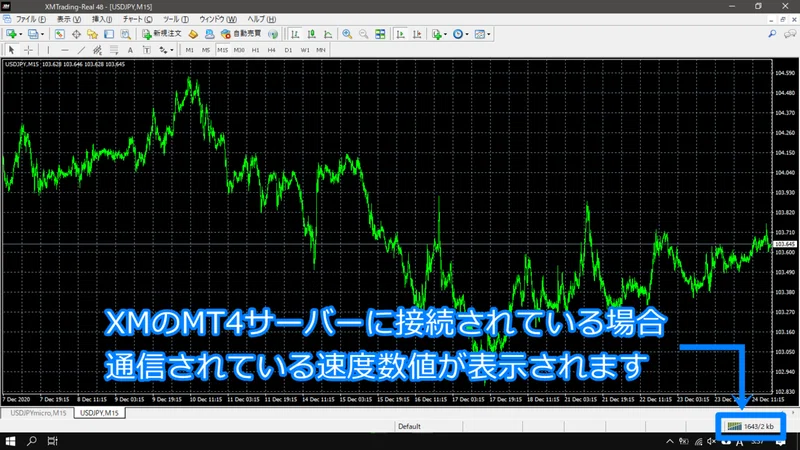Open the Windows Start menu
The width and height of the screenshot is (800, 450).
click(10, 441)
